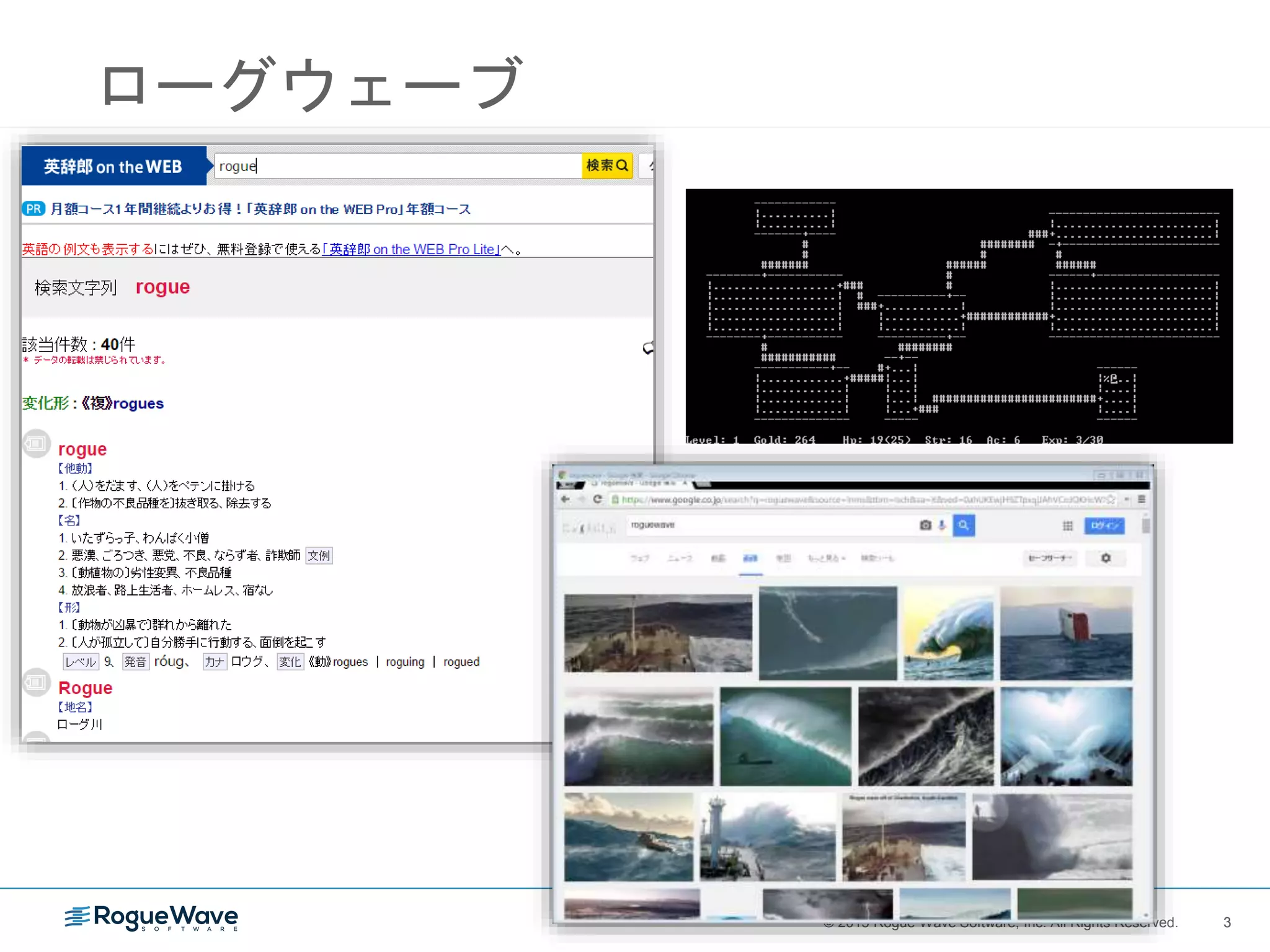The width and height of the screenshot is (1270, 952).
Task: Switch to the ウェブ results tab
Action: pyautogui.click(x=640, y=558)
